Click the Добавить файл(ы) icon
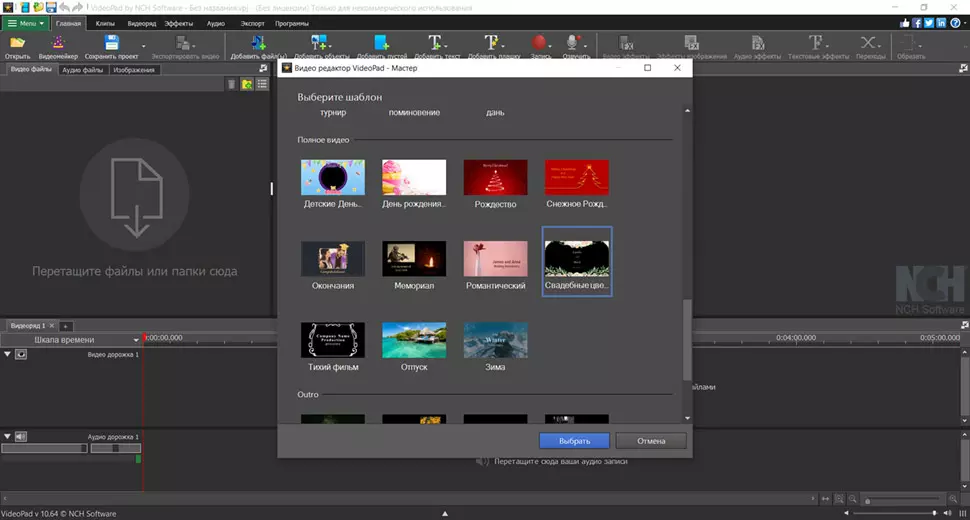This screenshot has height=520, width=970. [x=258, y=43]
